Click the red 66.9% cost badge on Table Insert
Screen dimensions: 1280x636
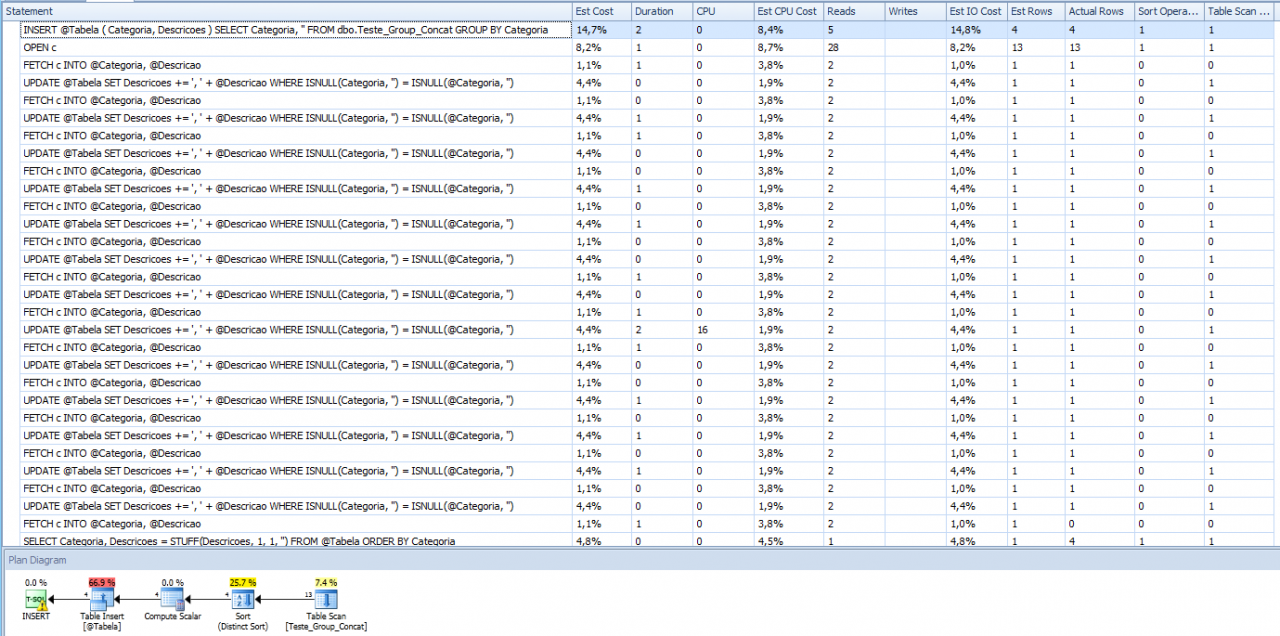coord(101,581)
